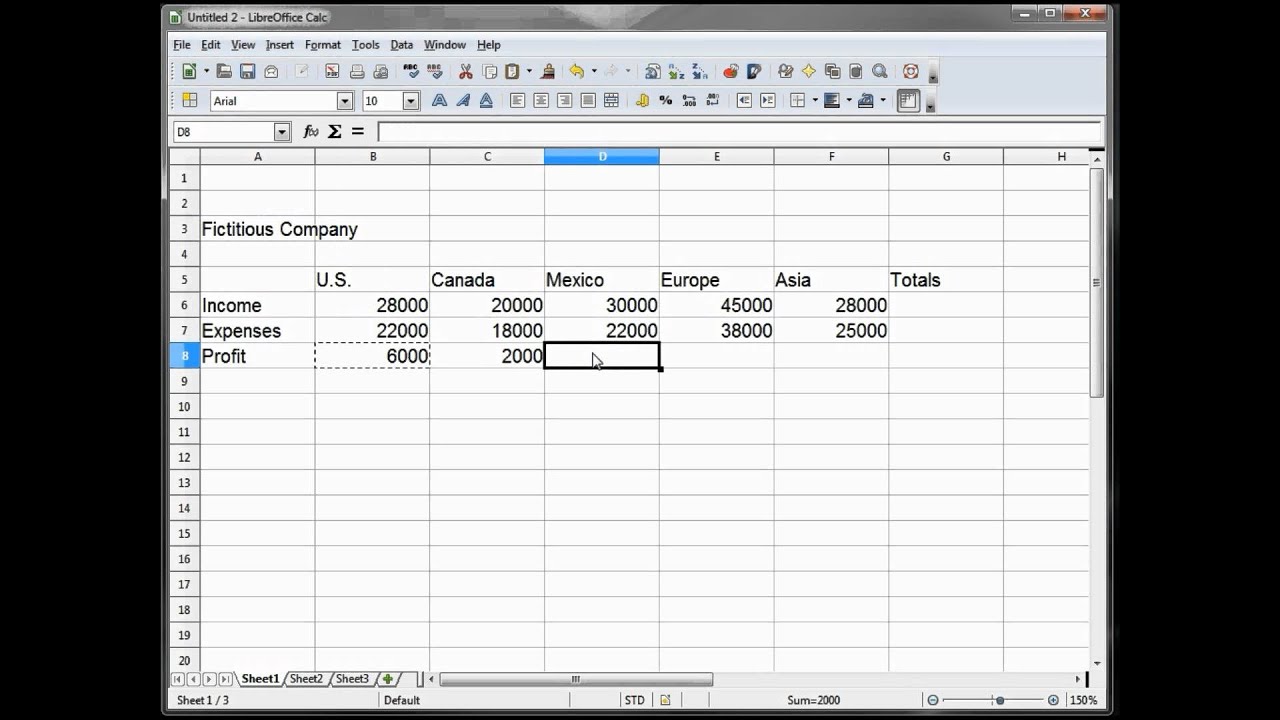
Task: Open the Tools menu
Action: pos(365,45)
